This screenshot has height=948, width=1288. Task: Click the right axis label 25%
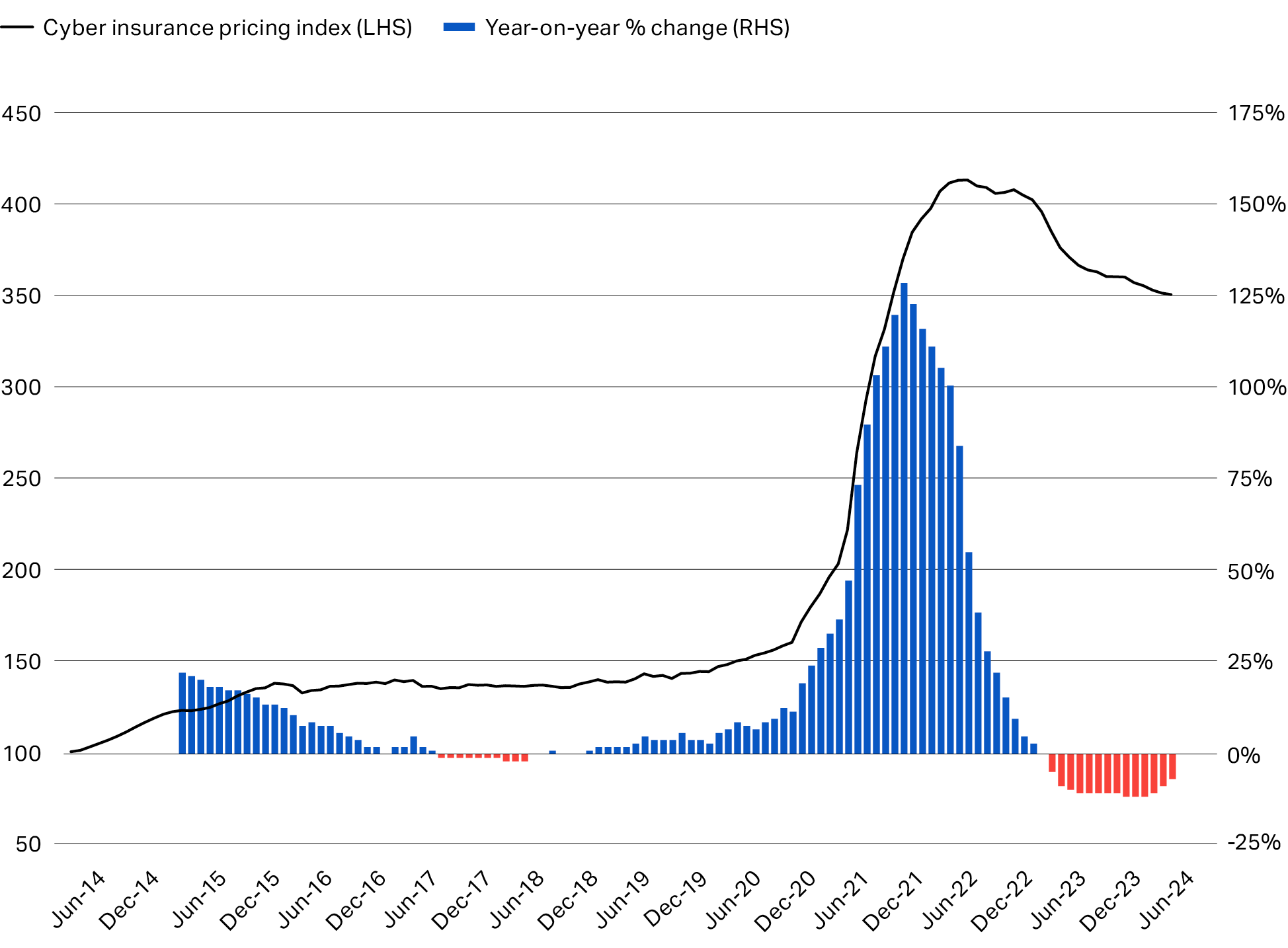tap(1250, 661)
